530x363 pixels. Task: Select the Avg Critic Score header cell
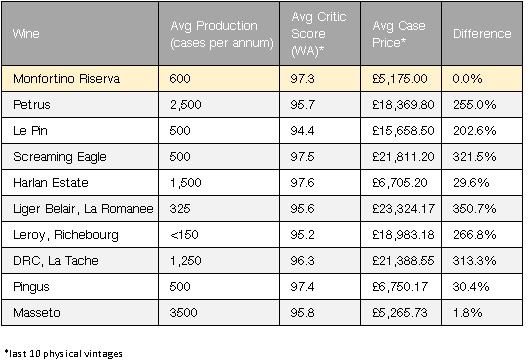point(320,34)
